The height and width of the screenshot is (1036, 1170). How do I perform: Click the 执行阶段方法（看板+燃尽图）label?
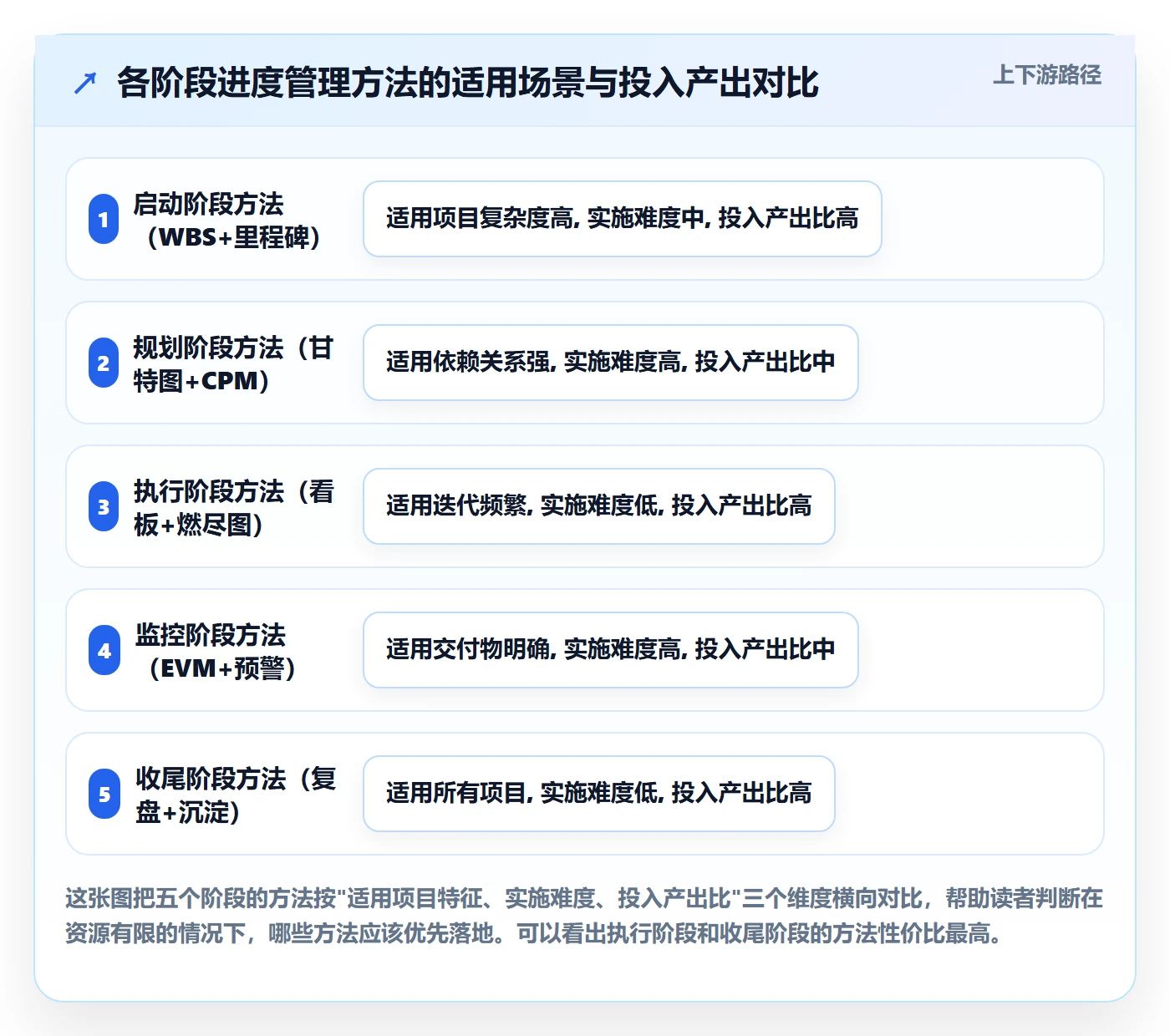[233, 507]
